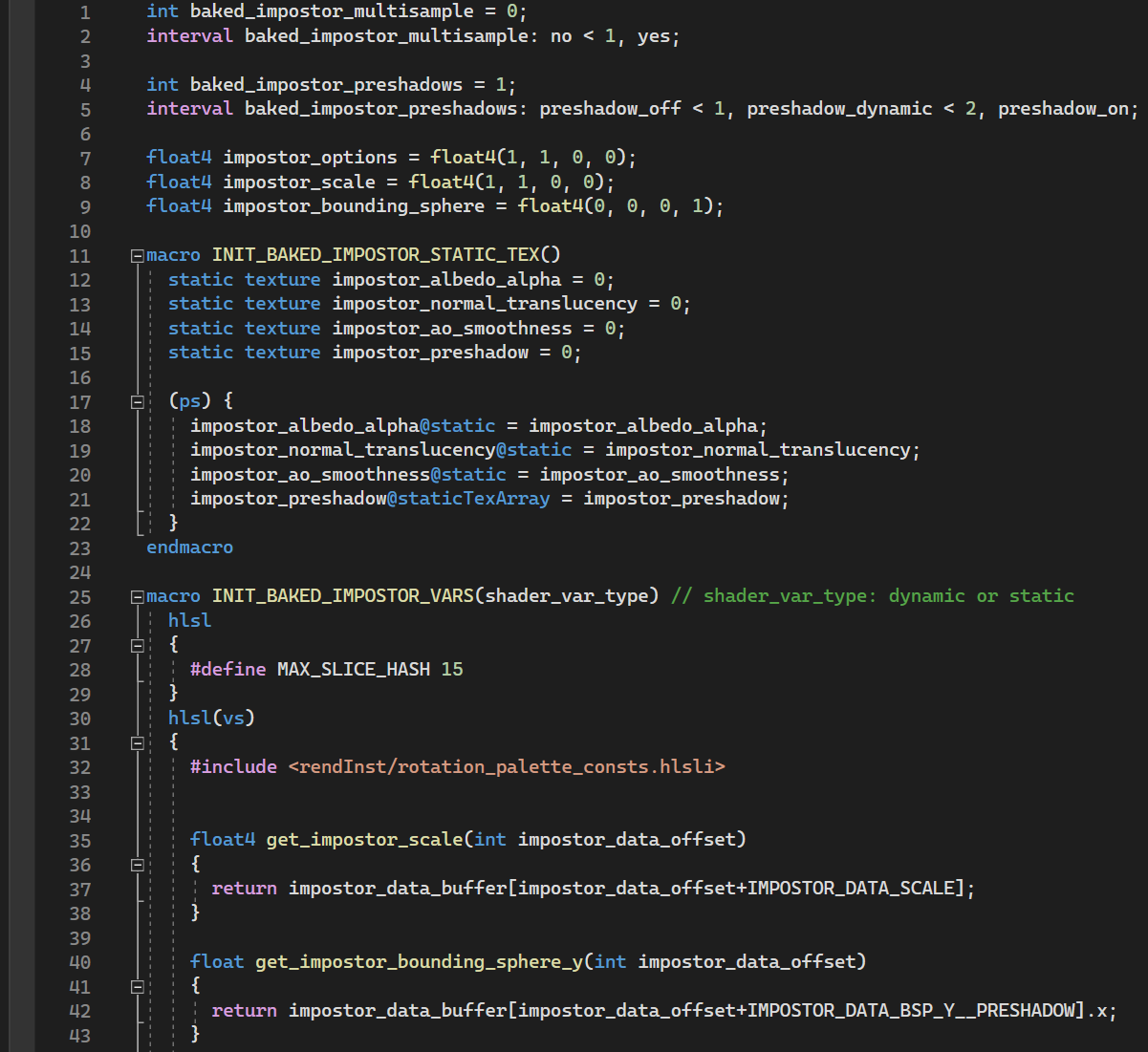Click line number 10 in gutter
The height and width of the screenshot is (1052, 1148).
coord(79,231)
